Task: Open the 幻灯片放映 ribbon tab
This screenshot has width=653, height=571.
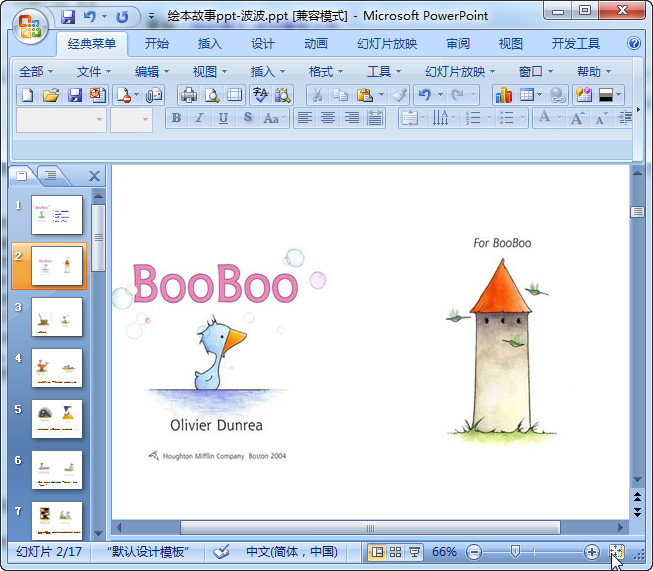Action: pos(387,43)
